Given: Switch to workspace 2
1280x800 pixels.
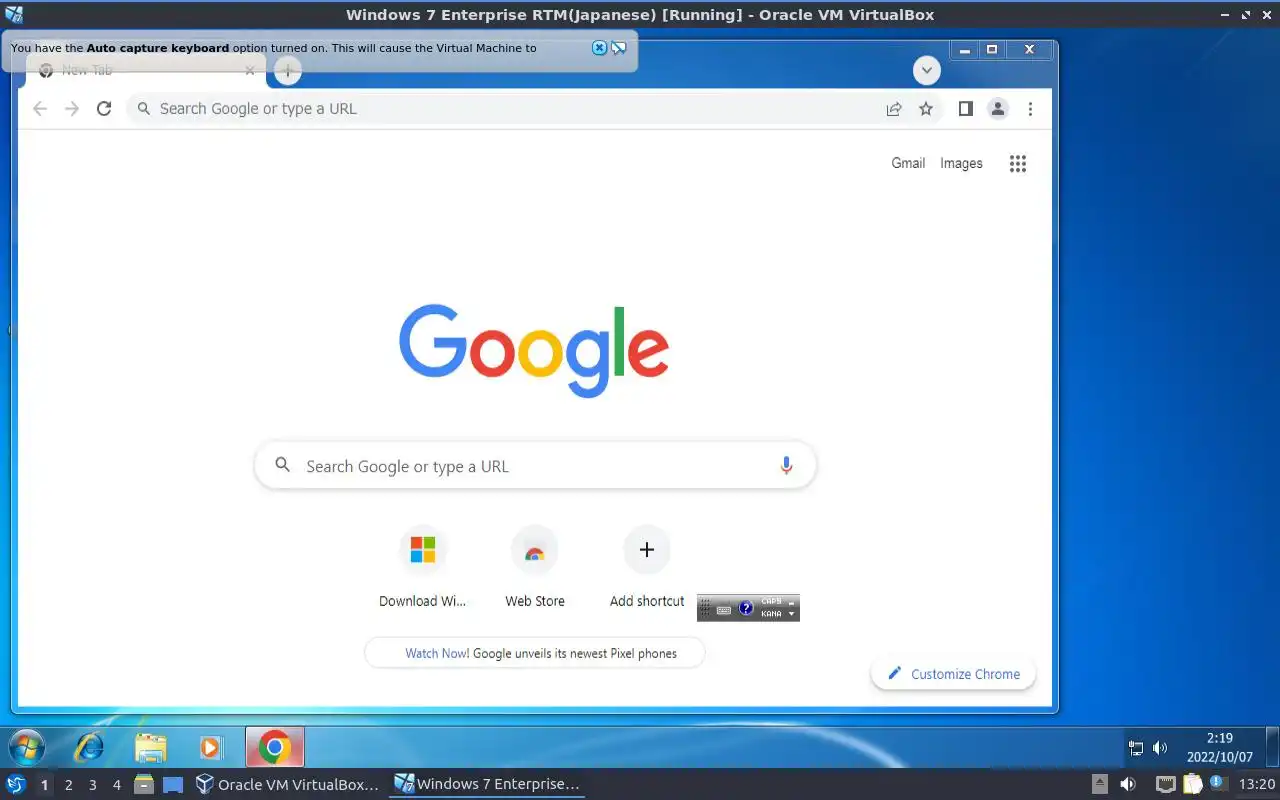Looking at the screenshot, I should click(68, 785).
